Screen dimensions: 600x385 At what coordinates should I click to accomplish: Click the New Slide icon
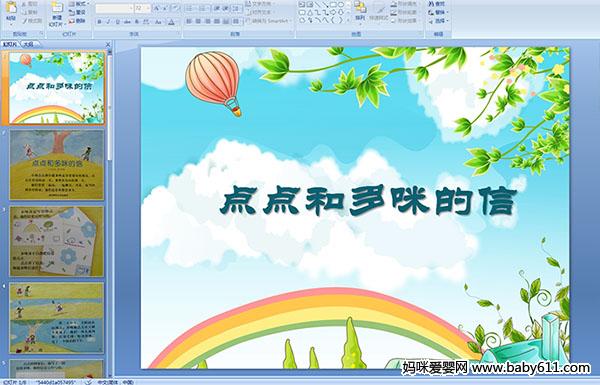pos(57,9)
